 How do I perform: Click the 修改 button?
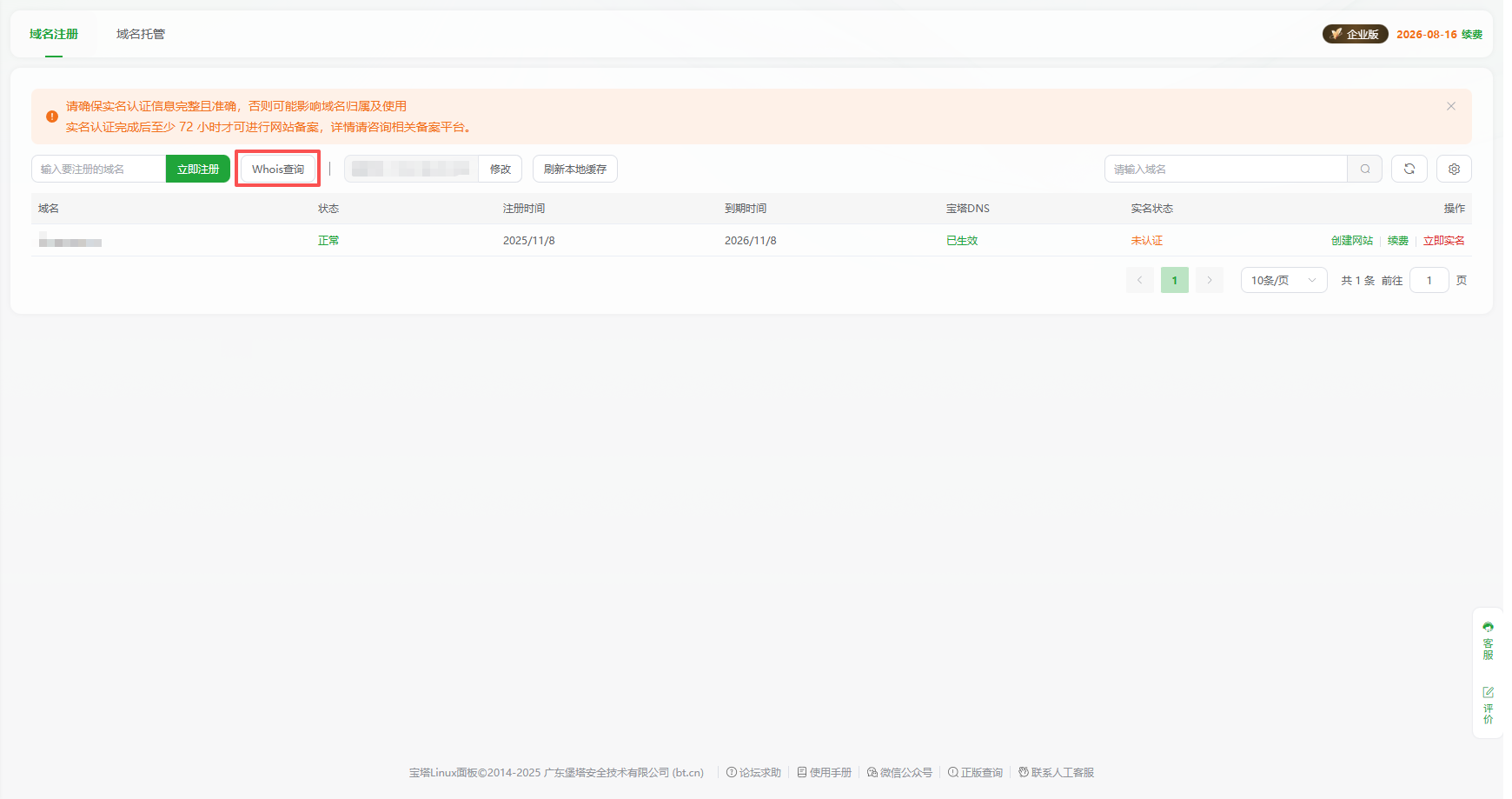click(500, 169)
